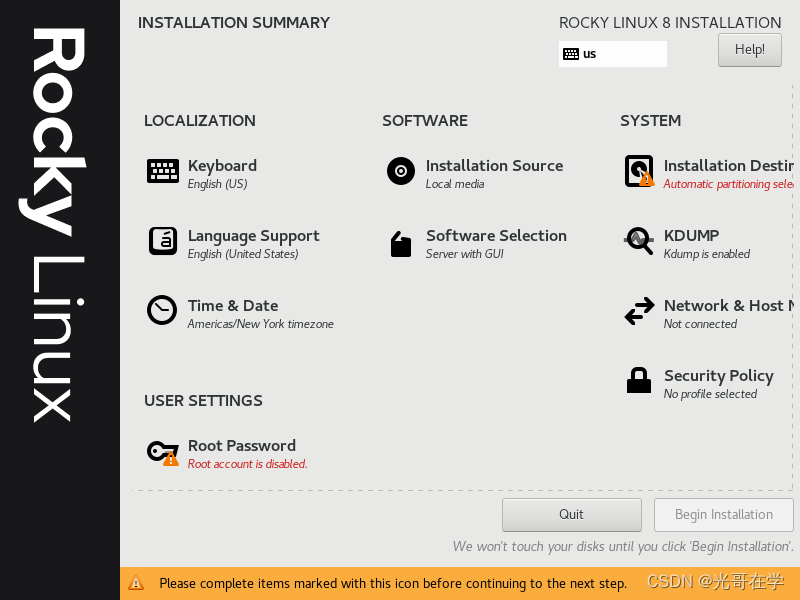Click the Help! button
Image resolution: width=800 pixels, height=600 pixels.
(749, 49)
